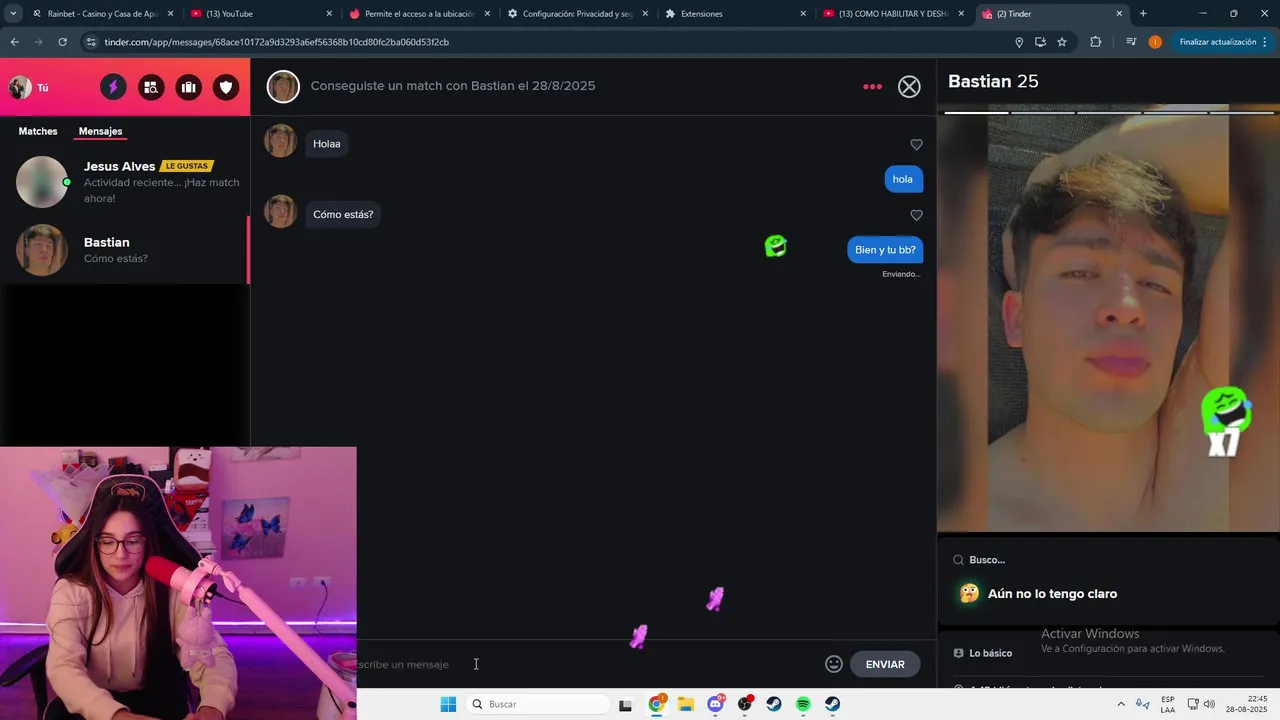Open a new browser tab with plus
The height and width of the screenshot is (720, 1280).
[1143, 14]
